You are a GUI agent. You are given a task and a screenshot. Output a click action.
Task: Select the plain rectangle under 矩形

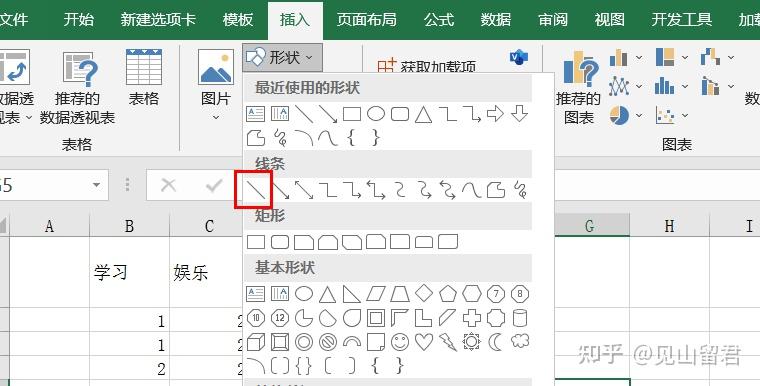(x=256, y=241)
